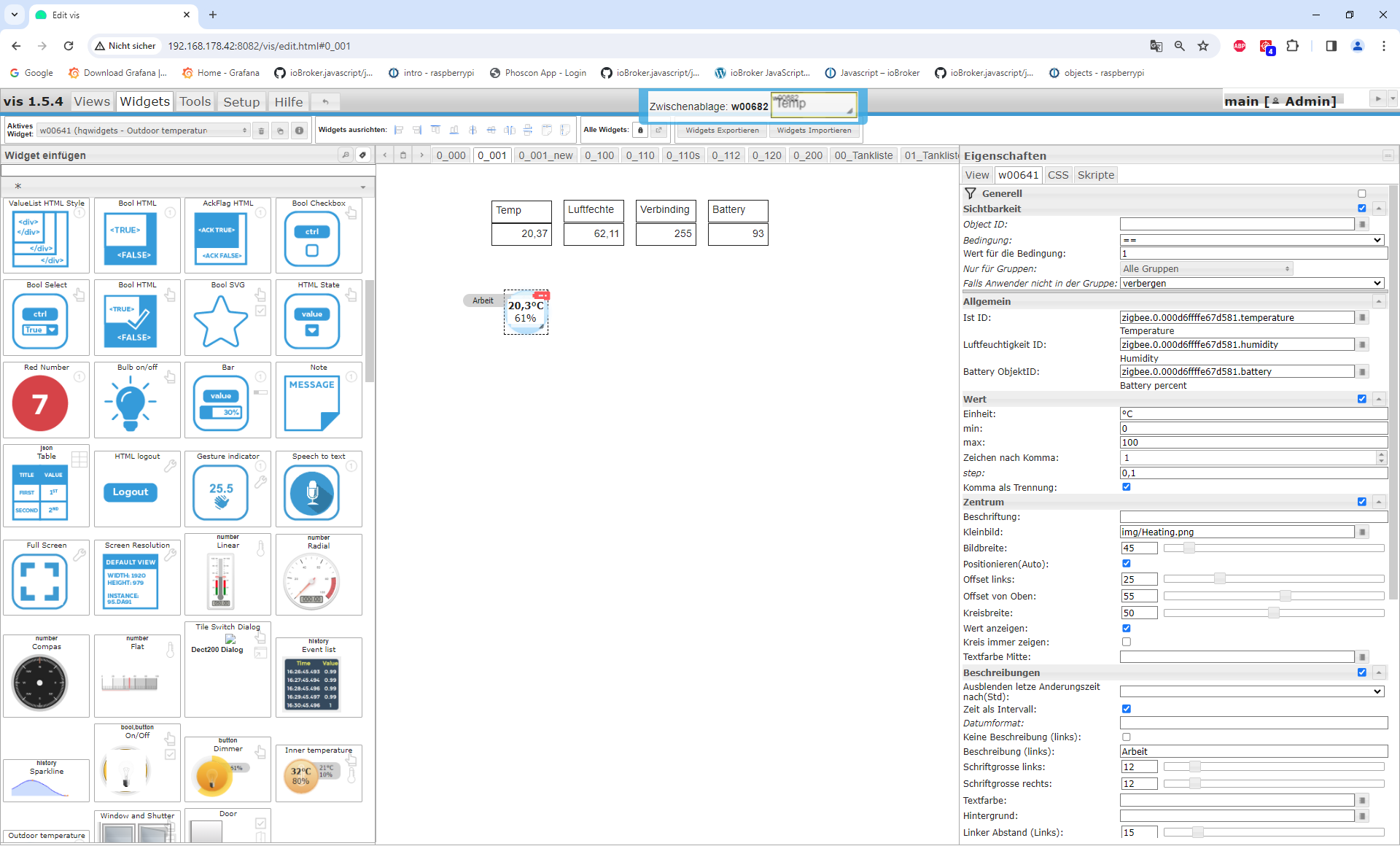Open widget search magnifier icon
1400x846 pixels.
click(346, 155)
